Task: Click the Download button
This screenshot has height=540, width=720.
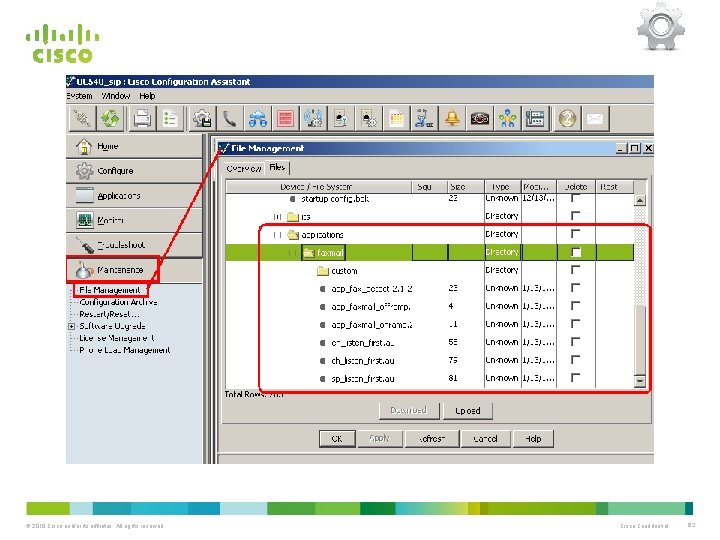Action: [409, 411]
